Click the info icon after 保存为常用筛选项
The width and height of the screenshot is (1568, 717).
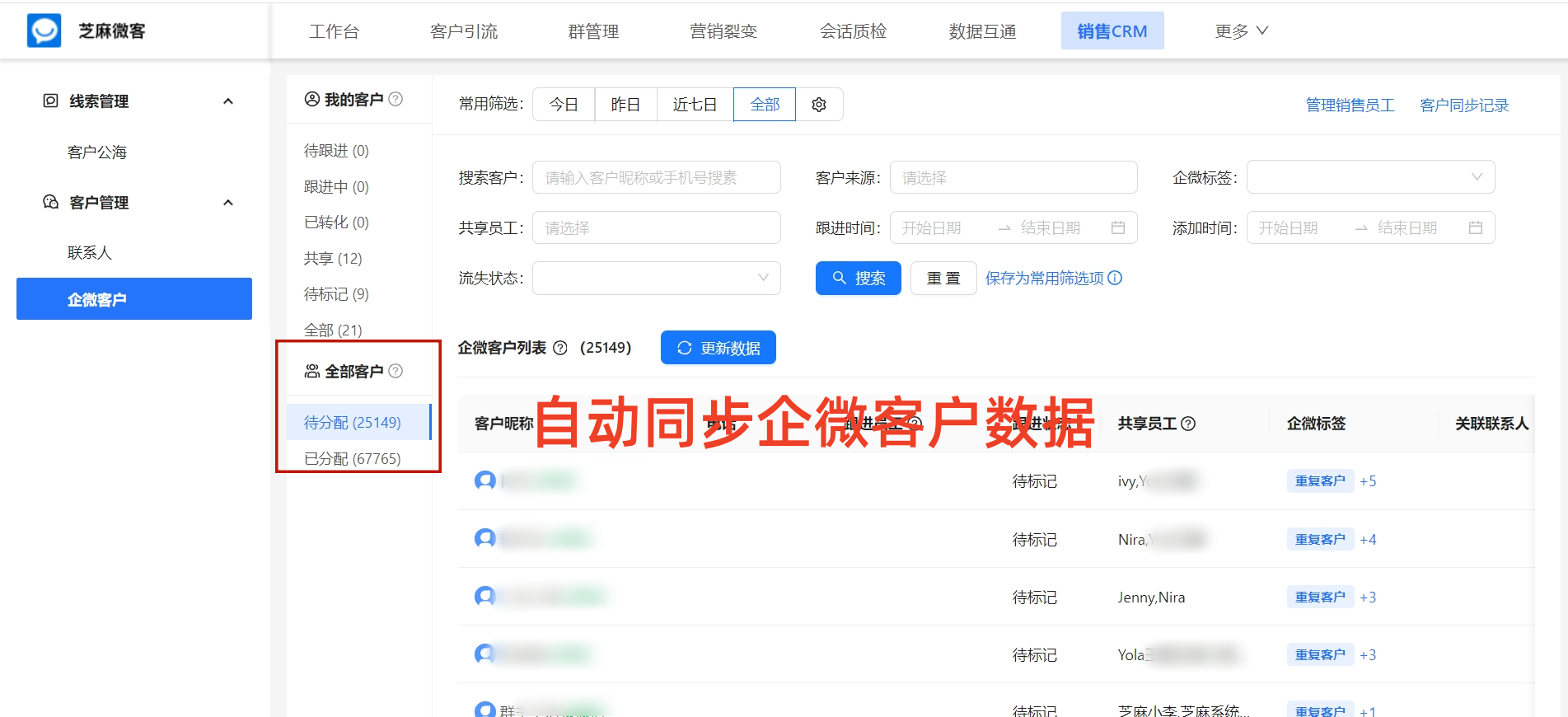pos(1115,278)
